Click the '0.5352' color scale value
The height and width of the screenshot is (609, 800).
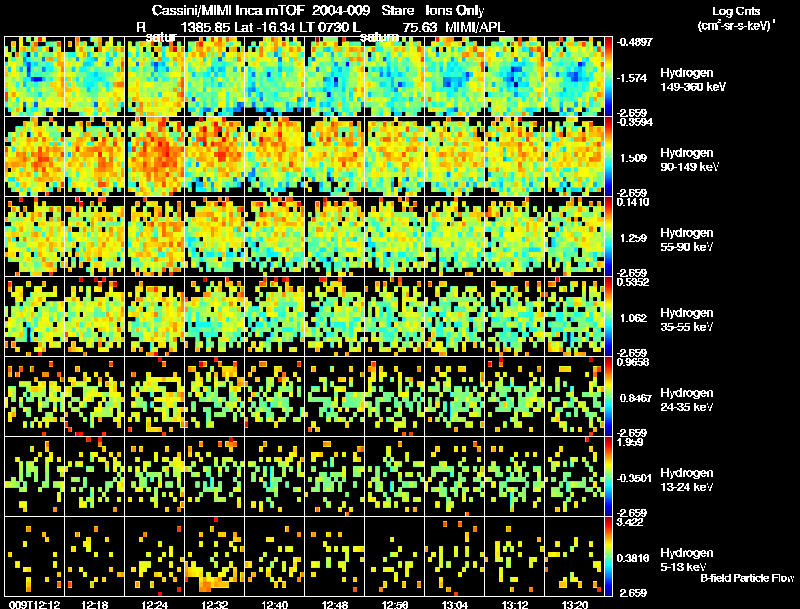point(633,282)
